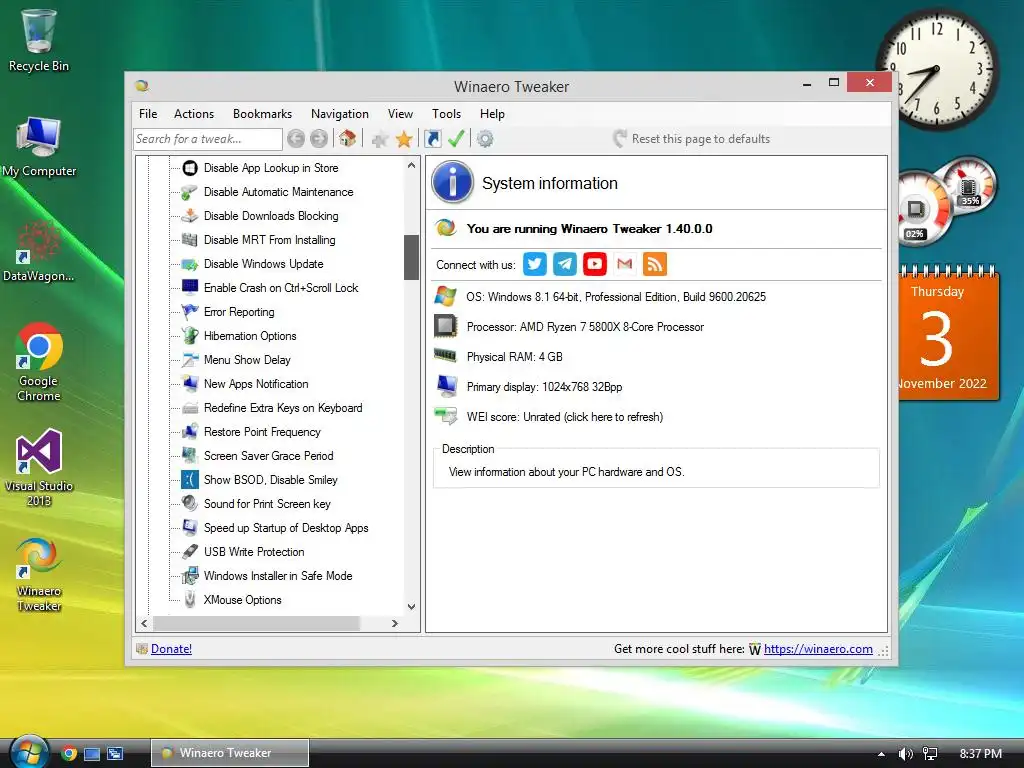Viewport: 1024px width, 768px height.
Task: Open the Help menu
Action: click(x=492, y=114)
